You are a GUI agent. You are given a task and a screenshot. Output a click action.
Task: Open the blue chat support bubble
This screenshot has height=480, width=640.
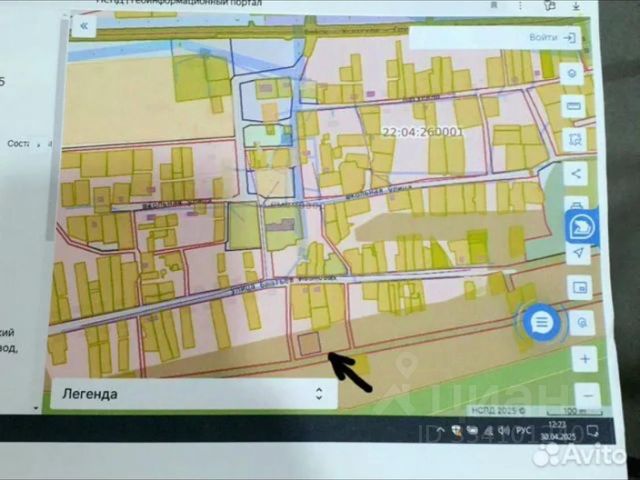pos(541,322)
